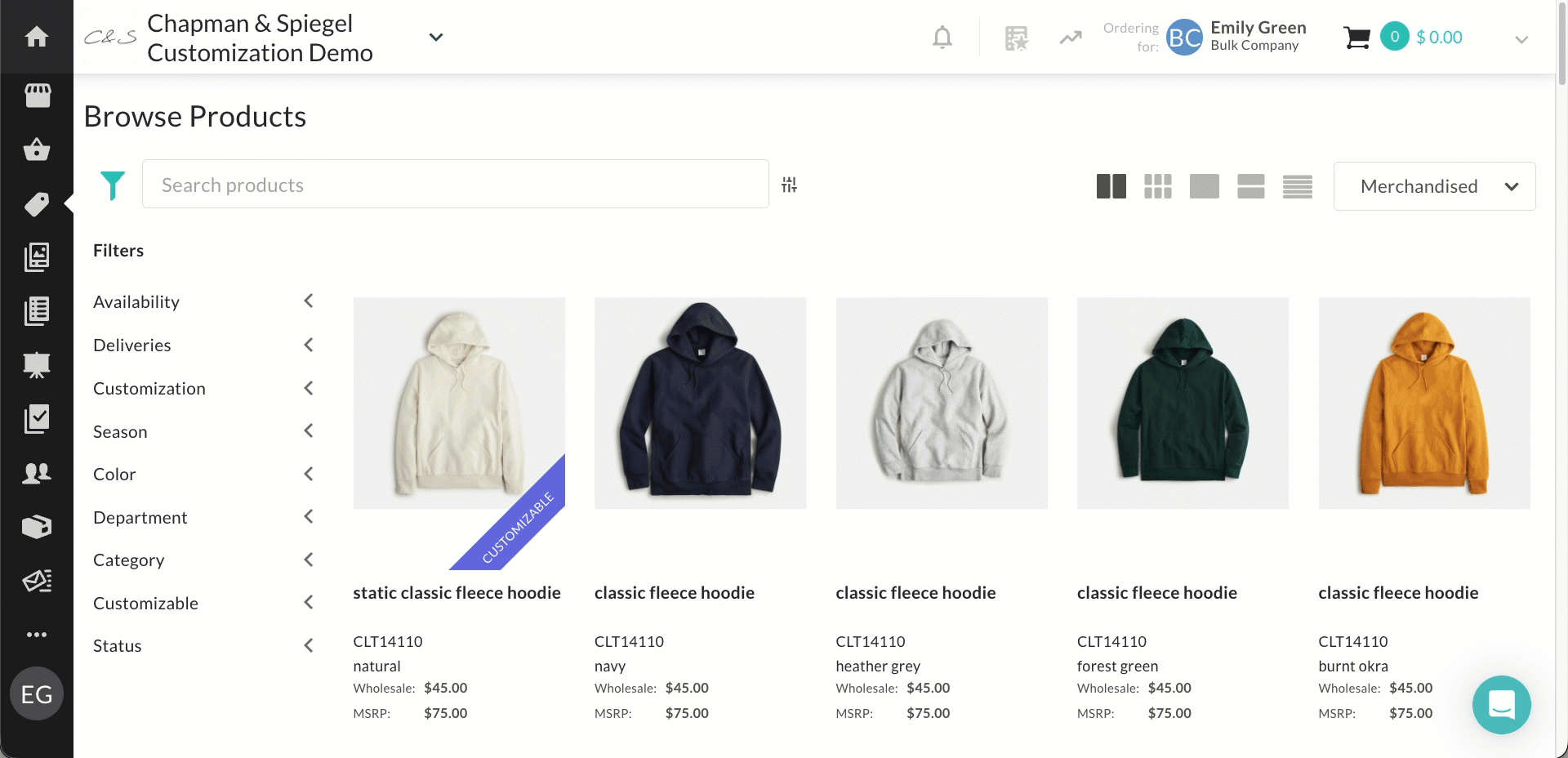Select the presentation board icon in the sidebar

(36, 365)
